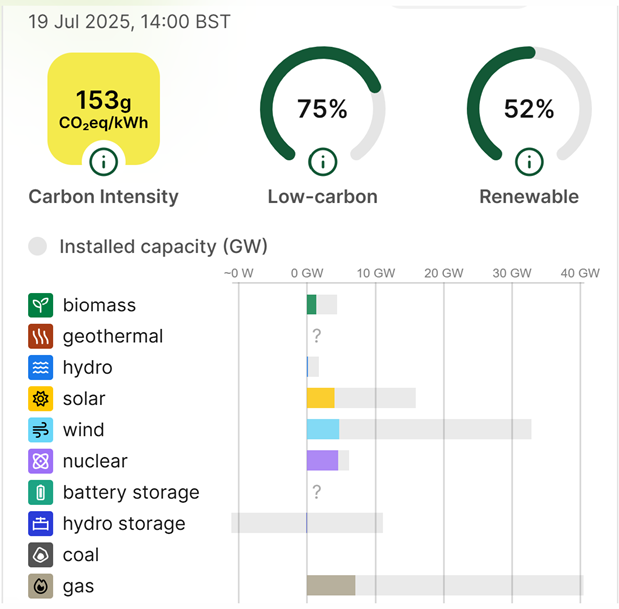The width and height of the screenshot is (619, 609).
Task: Open Renewable percentage info icon
Action: [529, 162]
